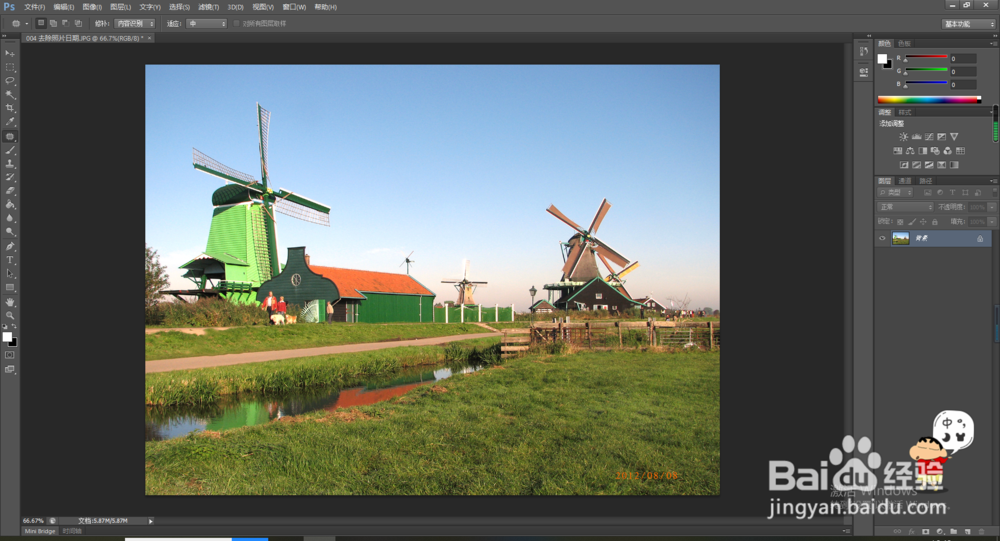Open the 基本功能 workspace dropdown

click(x=969, y=24)
